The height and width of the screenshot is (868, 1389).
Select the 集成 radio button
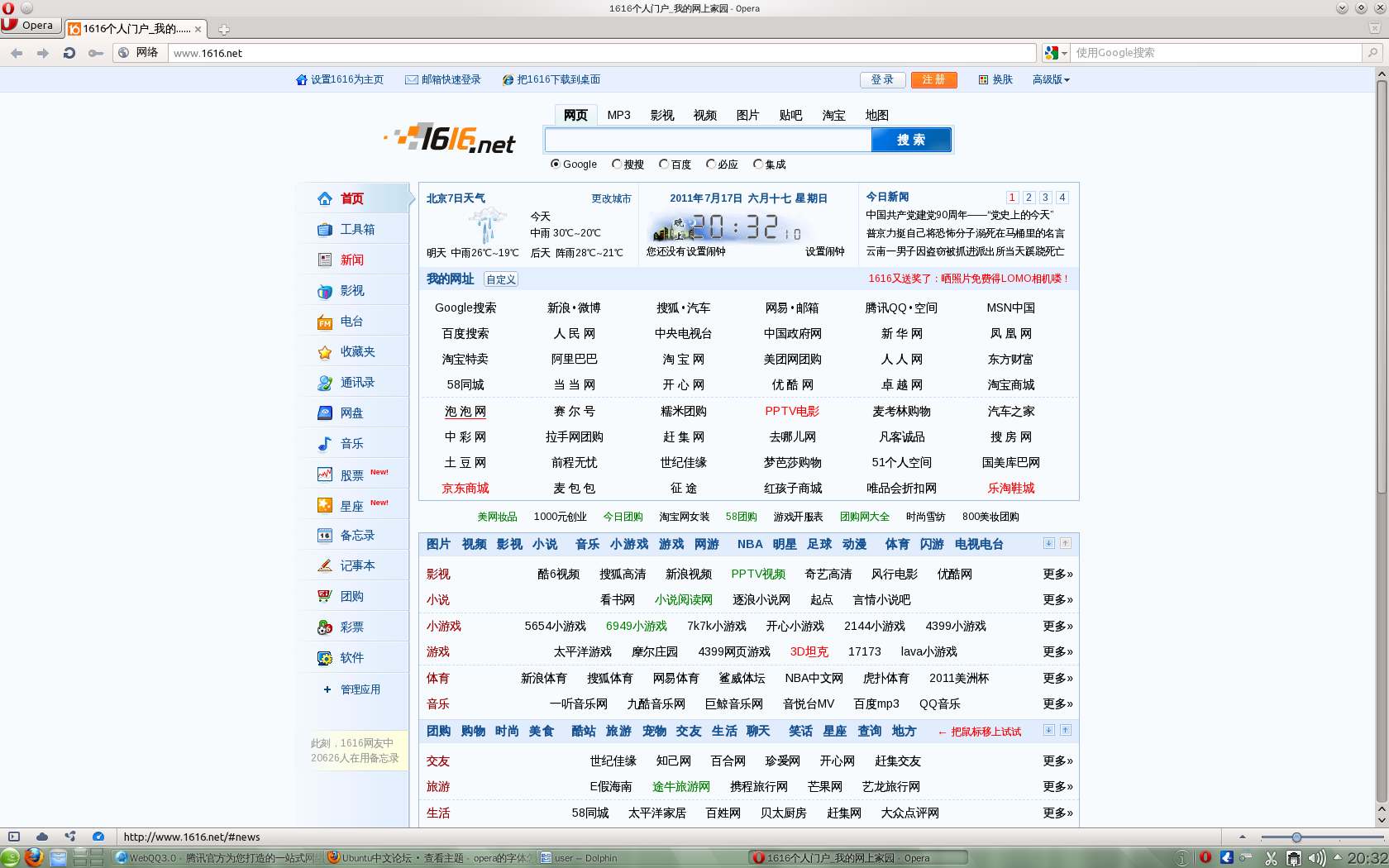tap(757, 164)
